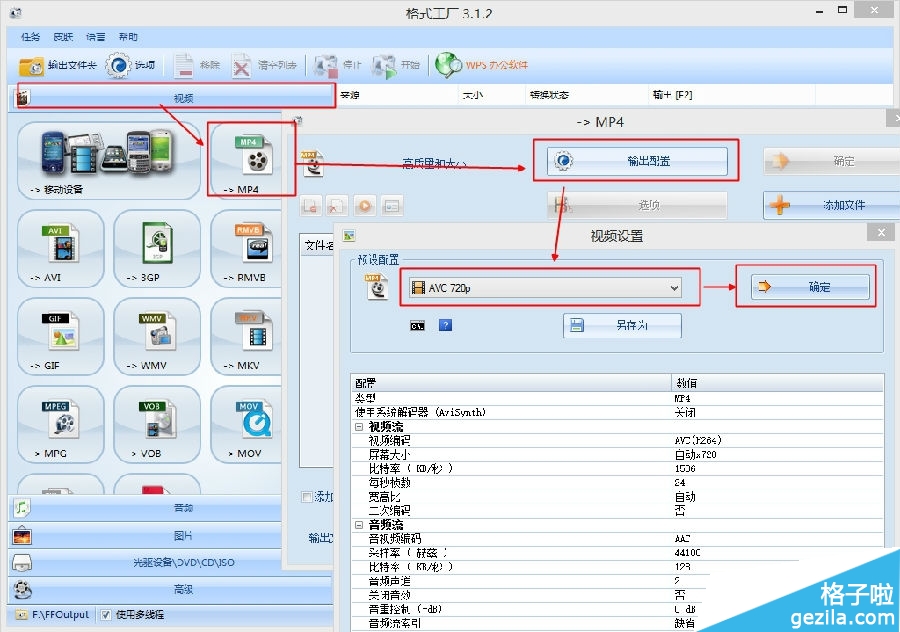
Task: Open the 选项 options gear in main toolbar
Action: [x=130, y=65]
